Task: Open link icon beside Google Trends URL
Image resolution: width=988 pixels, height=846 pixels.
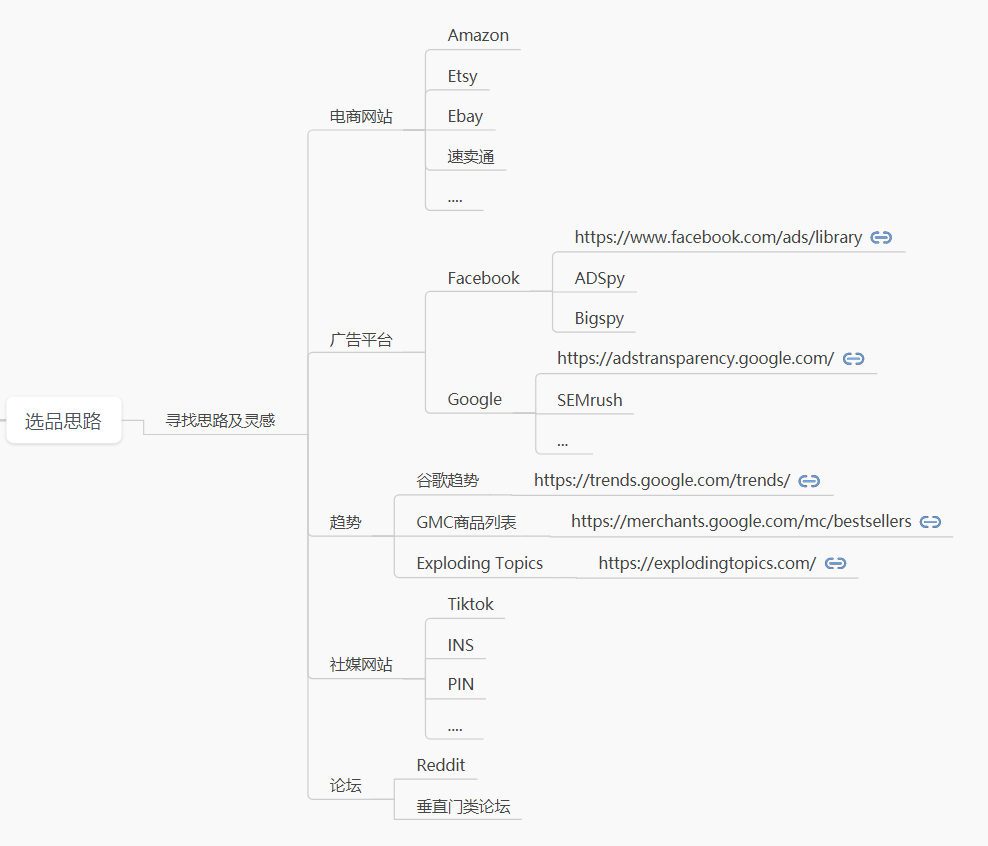Action: click(x=809, y=481)
